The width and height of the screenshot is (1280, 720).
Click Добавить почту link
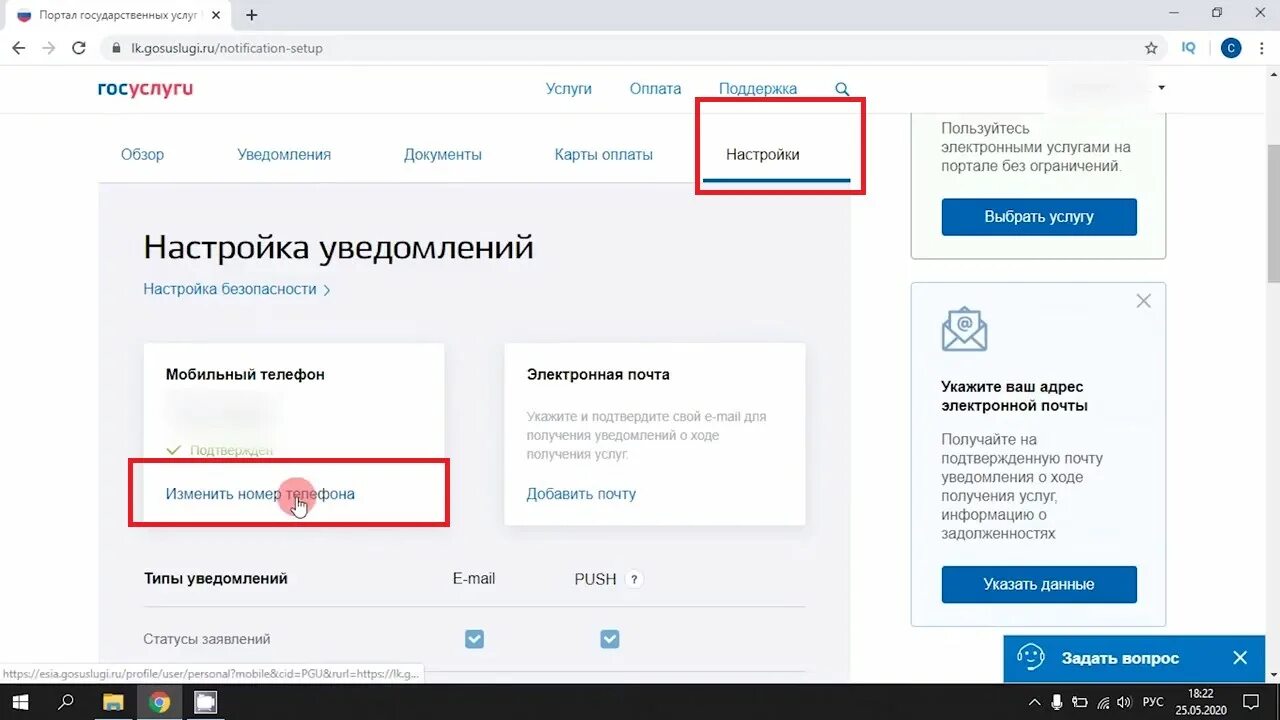point(581,494)
